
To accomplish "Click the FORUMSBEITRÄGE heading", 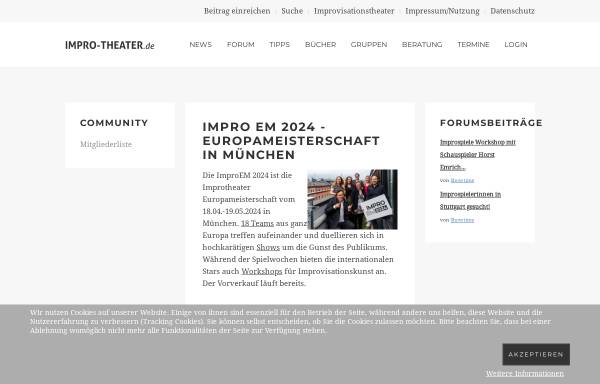I will [x=491, y=123].
